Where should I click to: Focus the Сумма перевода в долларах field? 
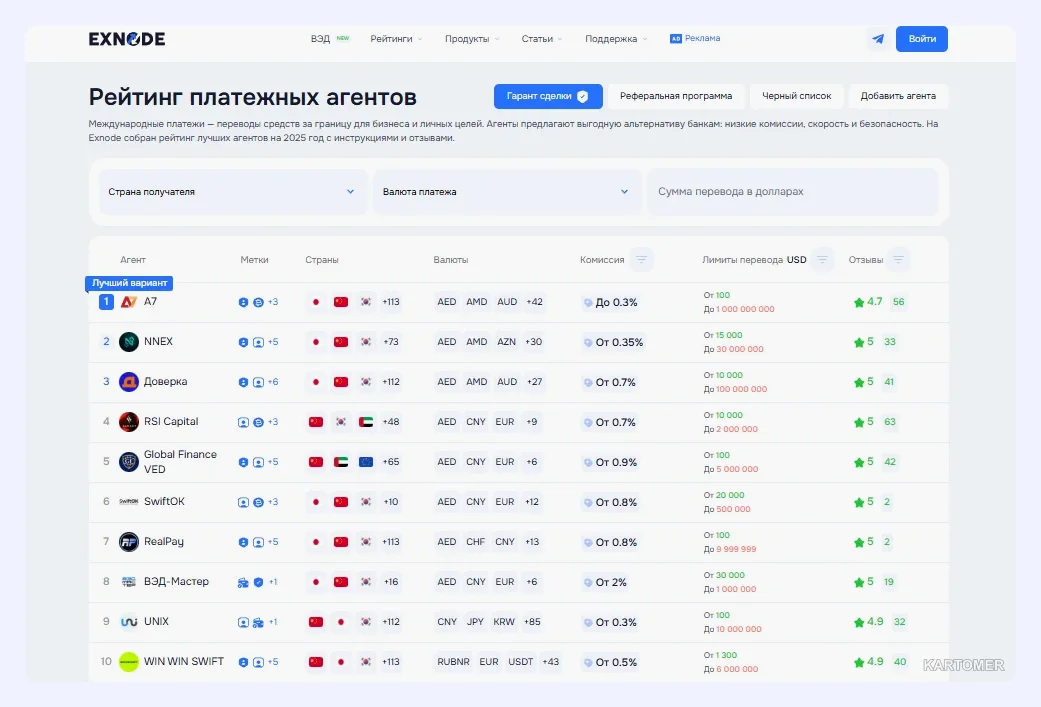(793, 192)
